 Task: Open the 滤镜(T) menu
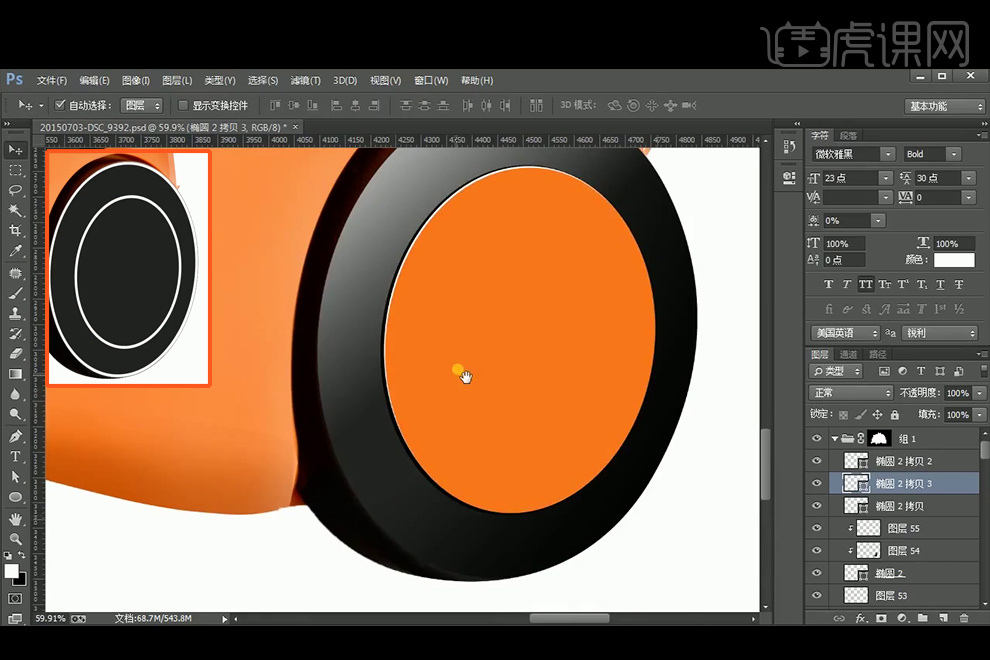pos(305,81)
